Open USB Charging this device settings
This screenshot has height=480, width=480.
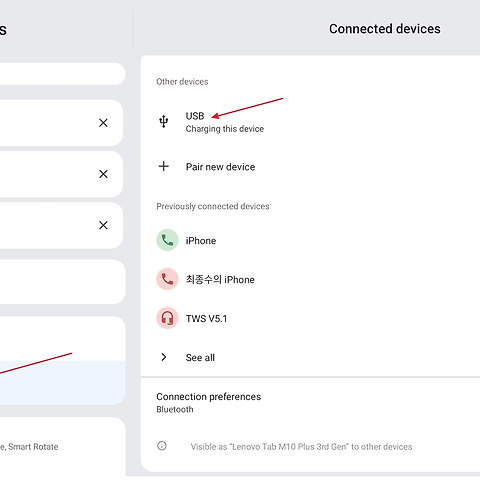(x=310, y=122)
